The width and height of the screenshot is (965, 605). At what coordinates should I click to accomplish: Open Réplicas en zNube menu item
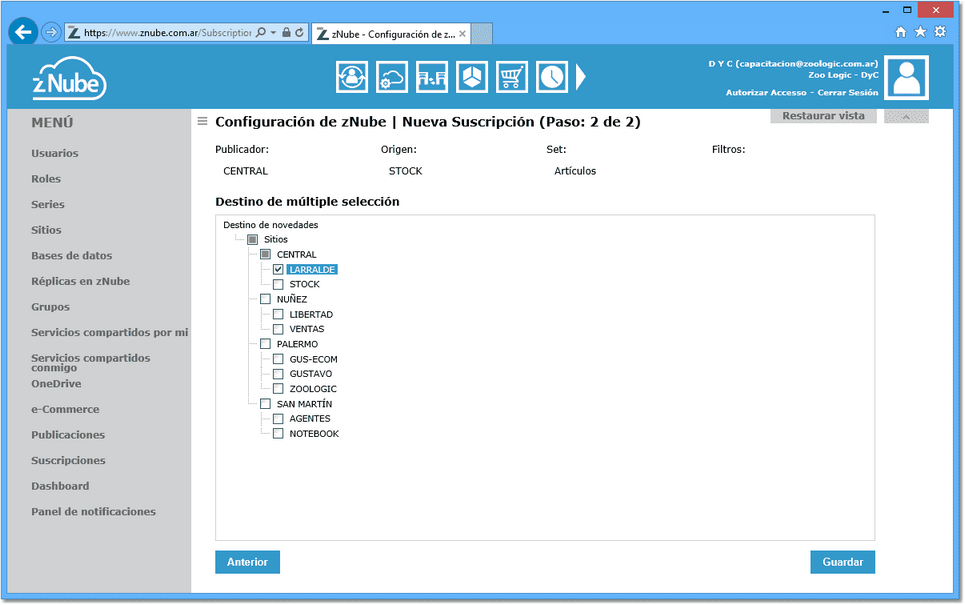pyautogui.click(x=81, y=281)
